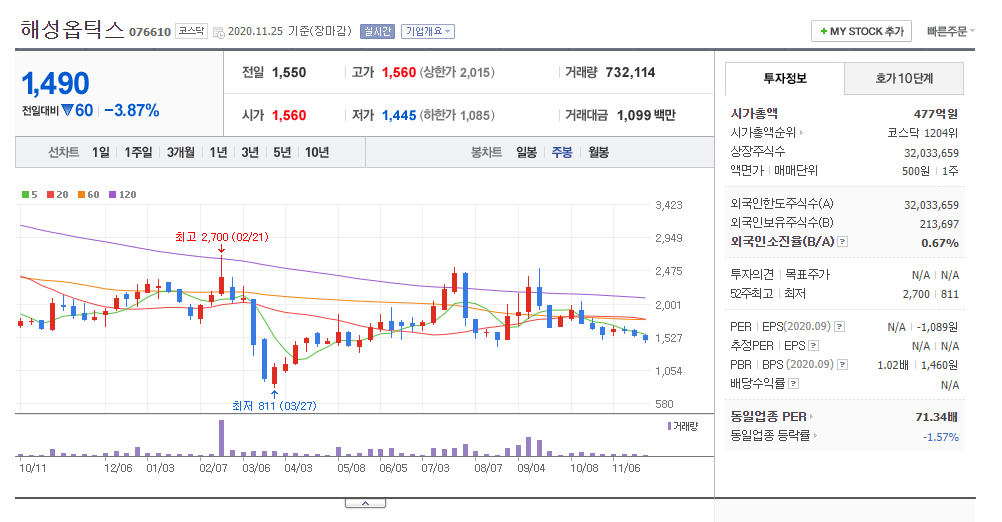Click 전일 value 1,550
This screenshot has height=522, width=1002.
click(289, 72)
